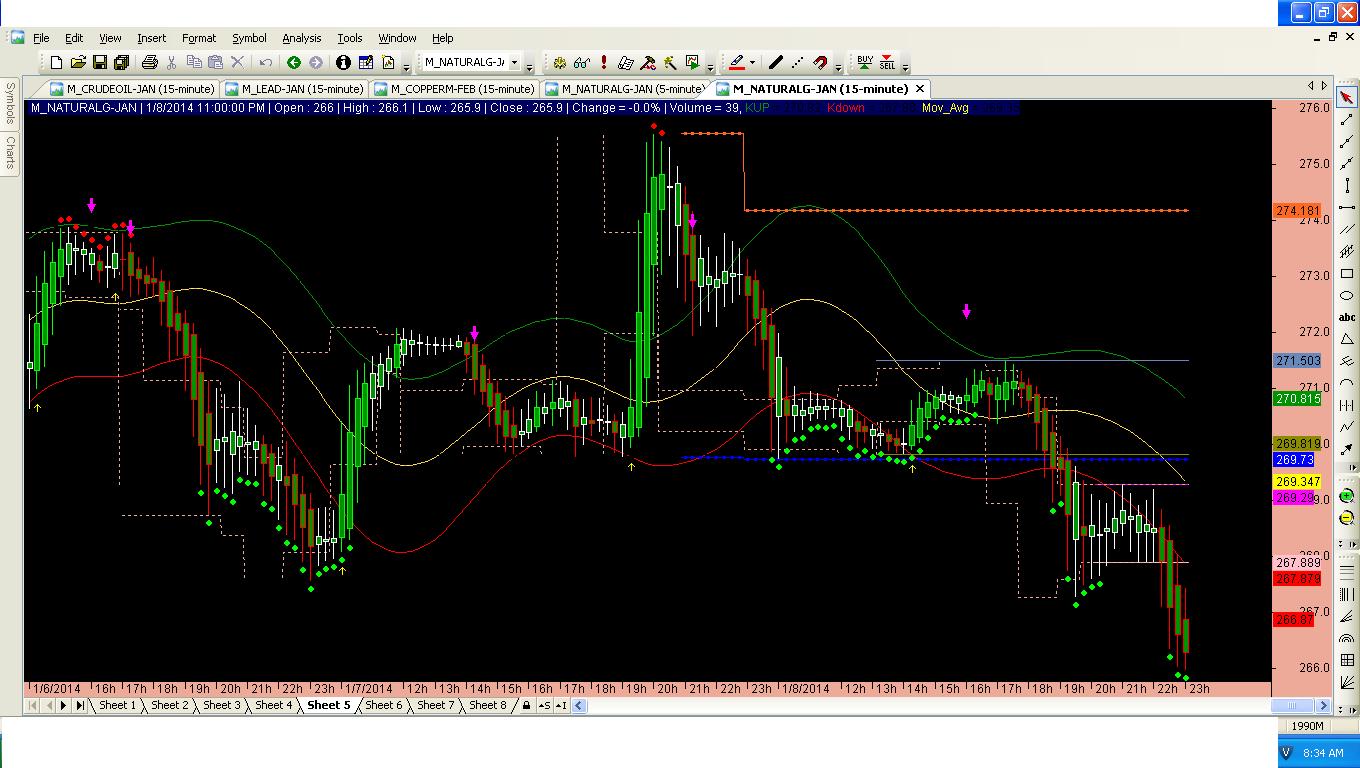Go to the first sheet button

pyautogui.click(x=33, y=705)
